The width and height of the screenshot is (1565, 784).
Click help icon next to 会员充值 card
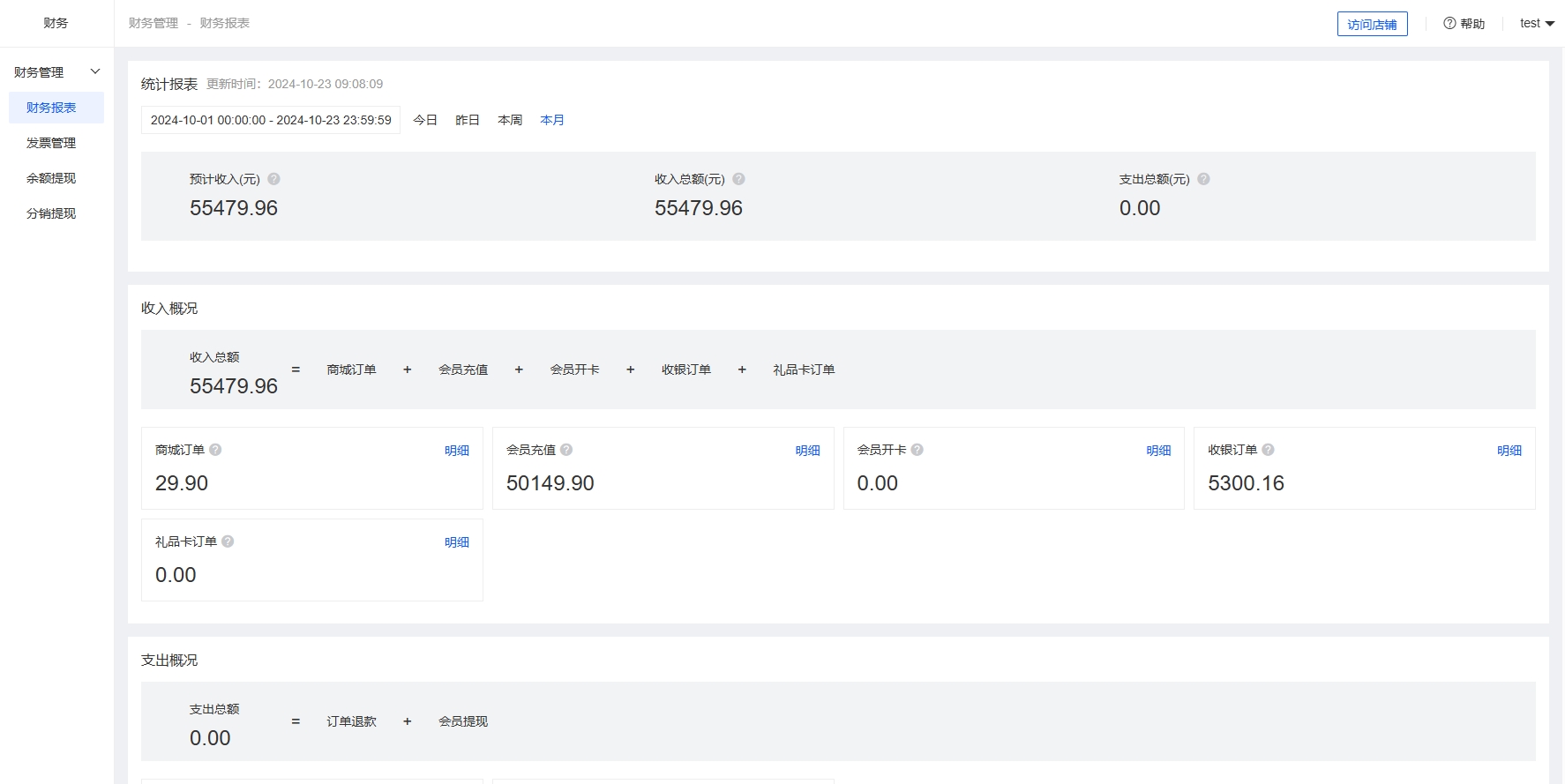566,450
